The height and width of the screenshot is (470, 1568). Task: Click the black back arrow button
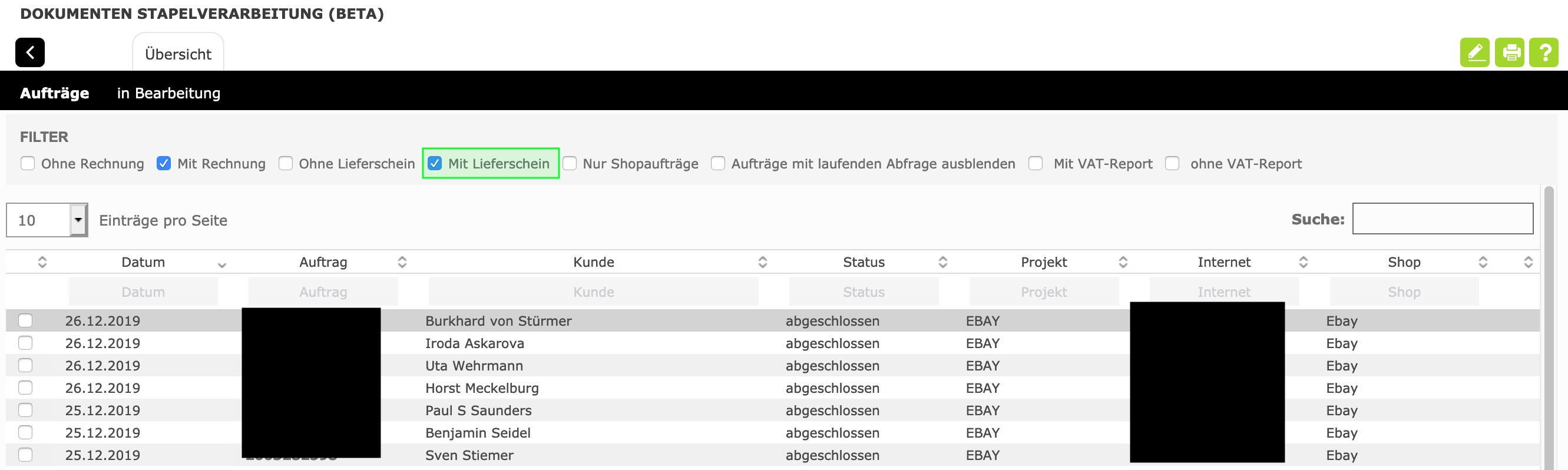tap(30, 52)
